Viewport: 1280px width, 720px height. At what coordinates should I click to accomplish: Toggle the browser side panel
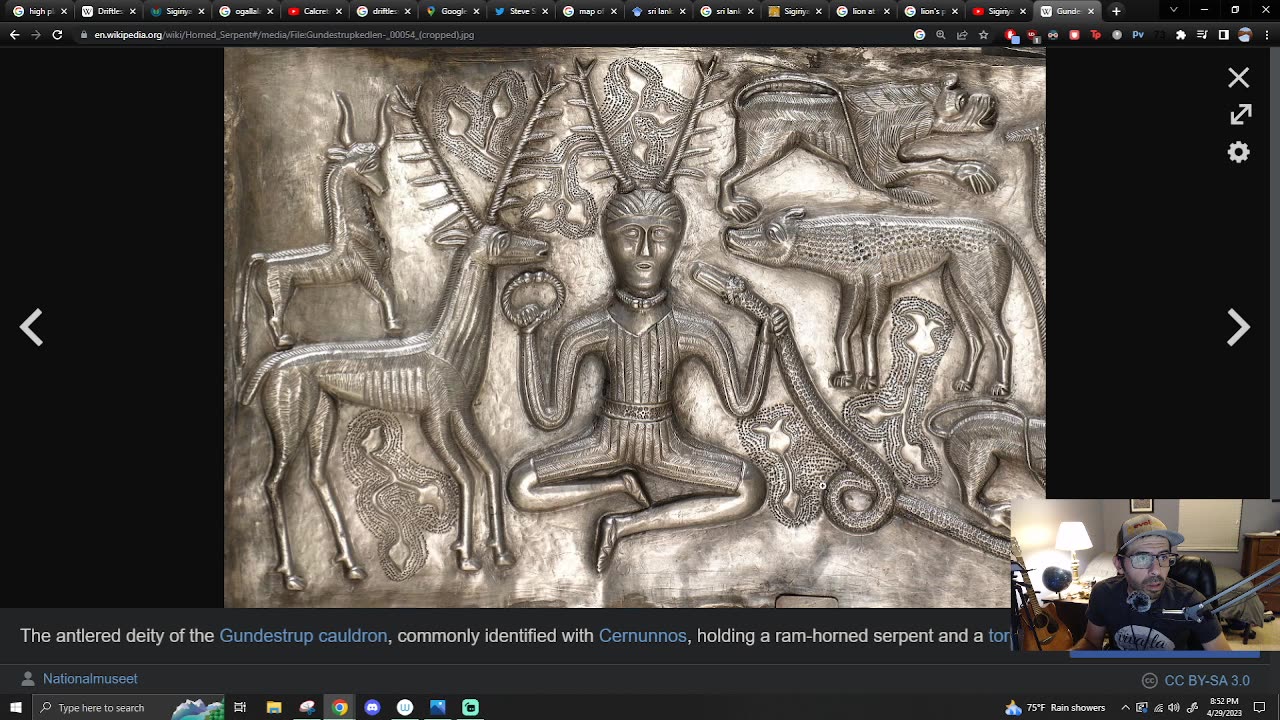pyautogui.click(x=1223, y=35)
